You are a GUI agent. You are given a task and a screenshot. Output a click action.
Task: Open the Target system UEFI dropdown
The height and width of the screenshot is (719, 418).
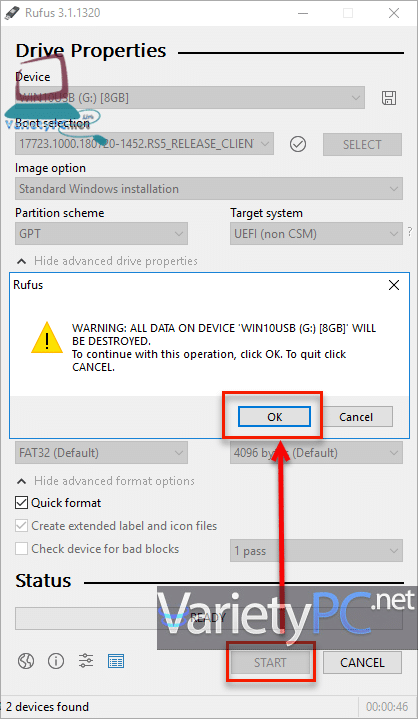click(316, 234)
